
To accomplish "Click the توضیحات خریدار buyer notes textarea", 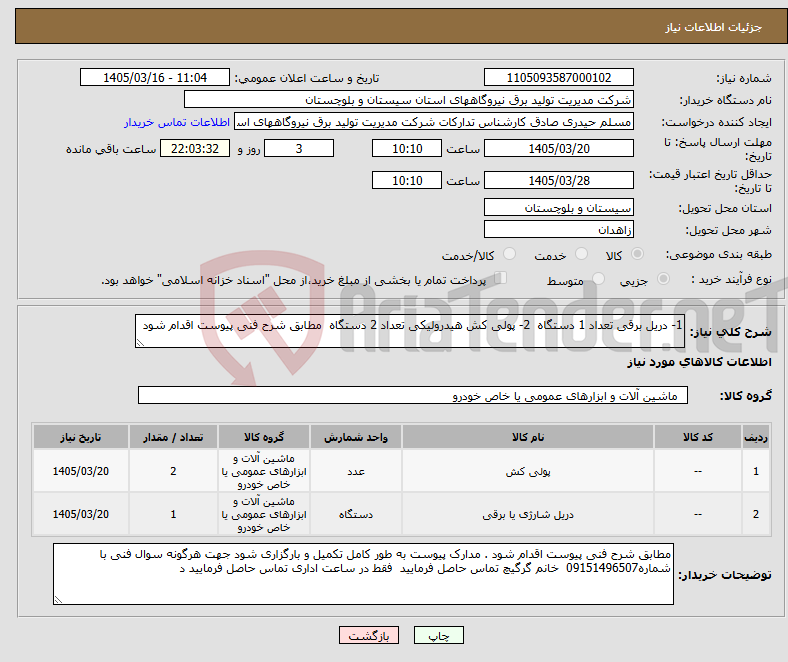I will point(363,574).
